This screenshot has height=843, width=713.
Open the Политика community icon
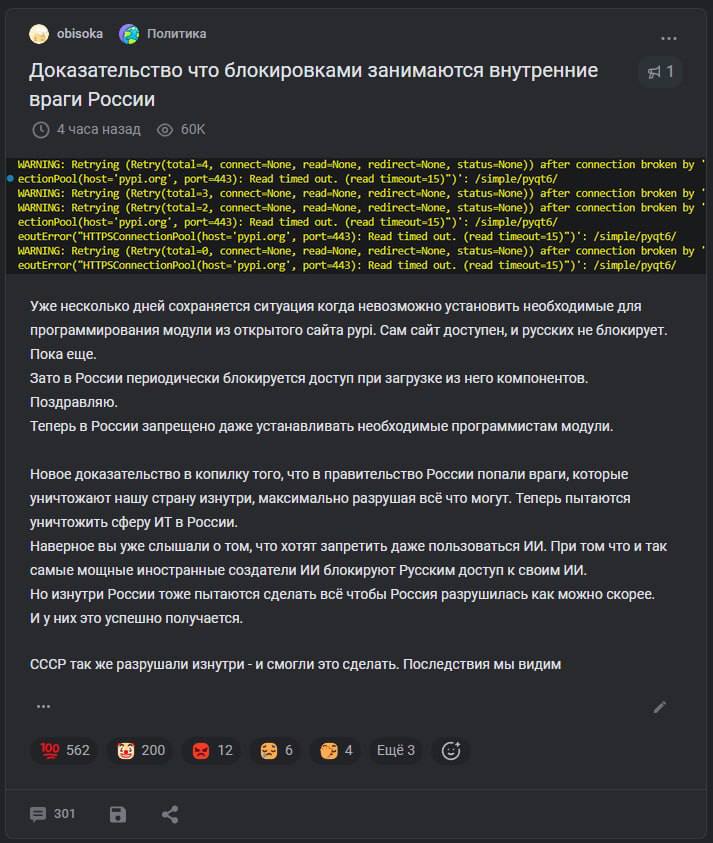129,34
